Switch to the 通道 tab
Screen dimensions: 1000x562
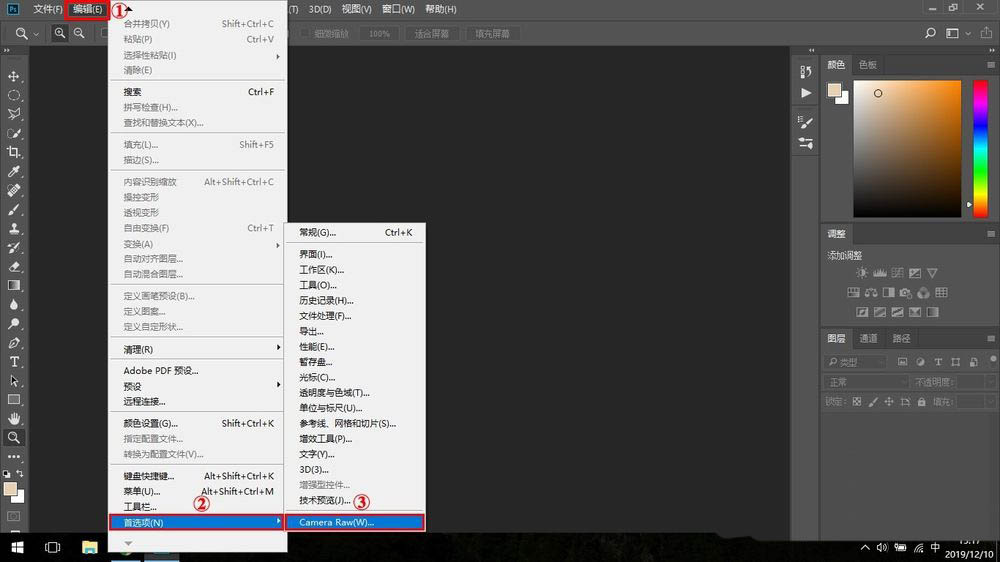coord(868,338)
